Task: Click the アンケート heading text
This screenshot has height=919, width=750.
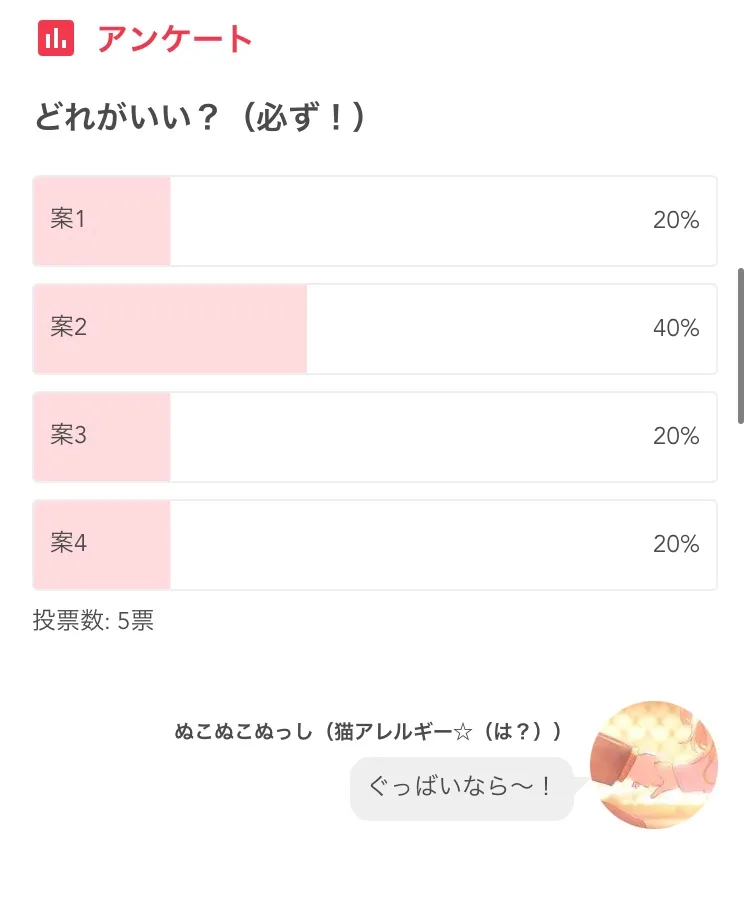Action: [x=175, y=39]
